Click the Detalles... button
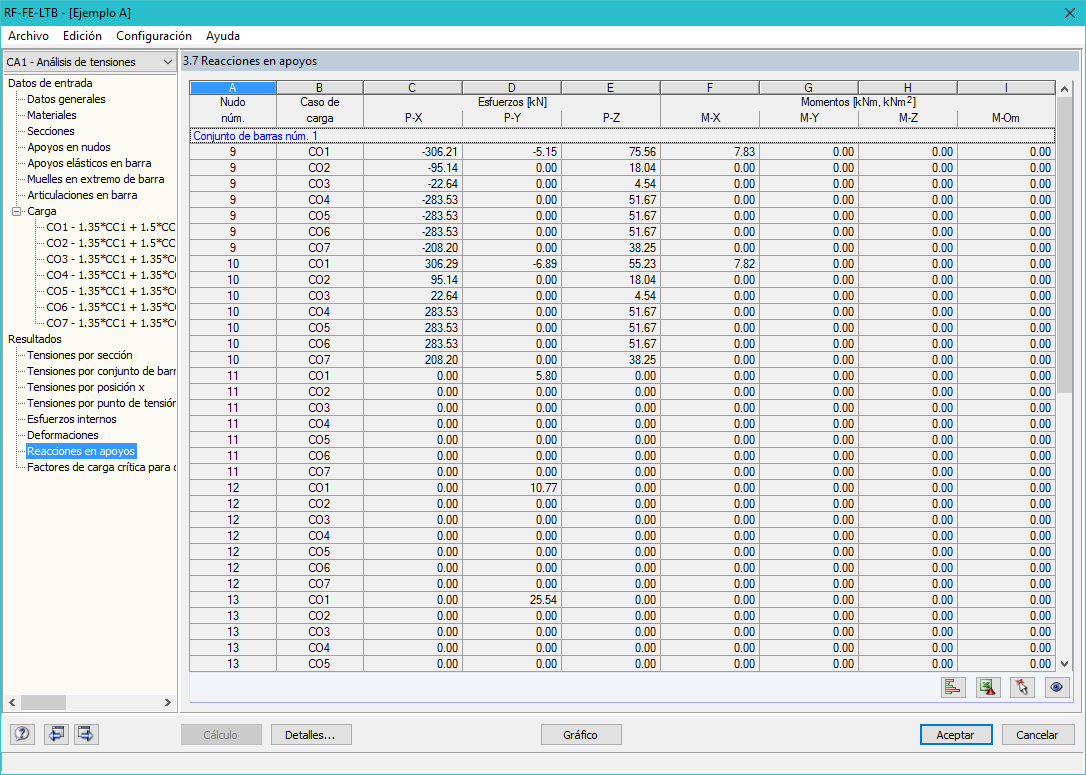 pos(311,735)
